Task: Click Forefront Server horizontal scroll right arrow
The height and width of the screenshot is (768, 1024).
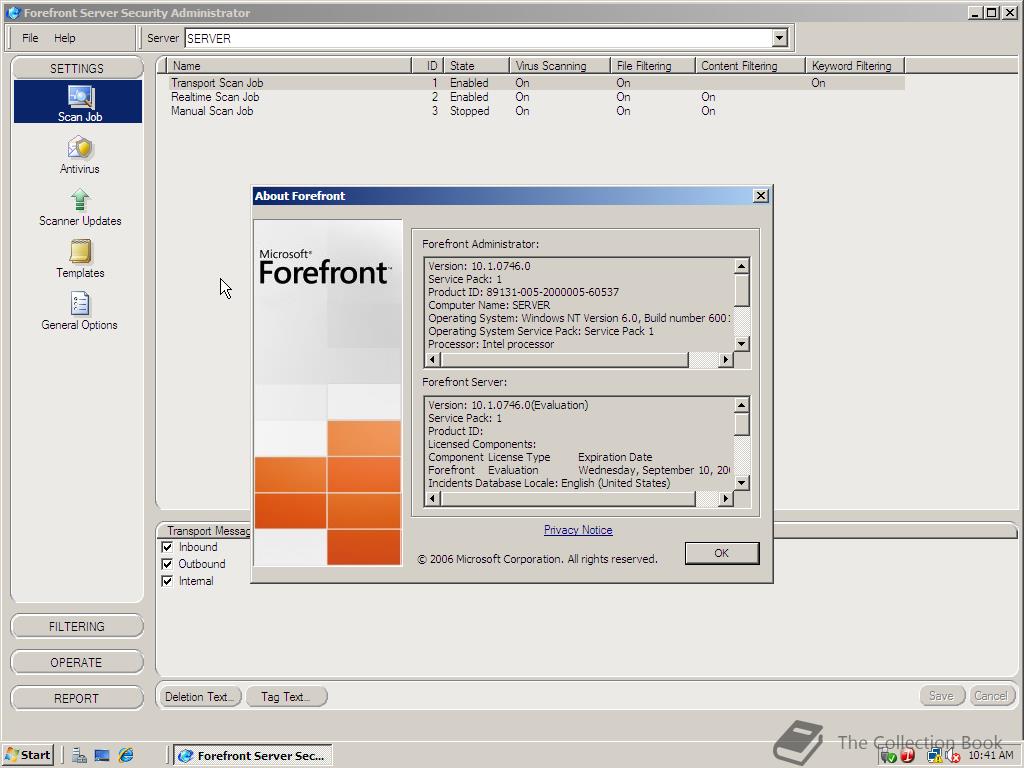Action: [x=725, y=498]
